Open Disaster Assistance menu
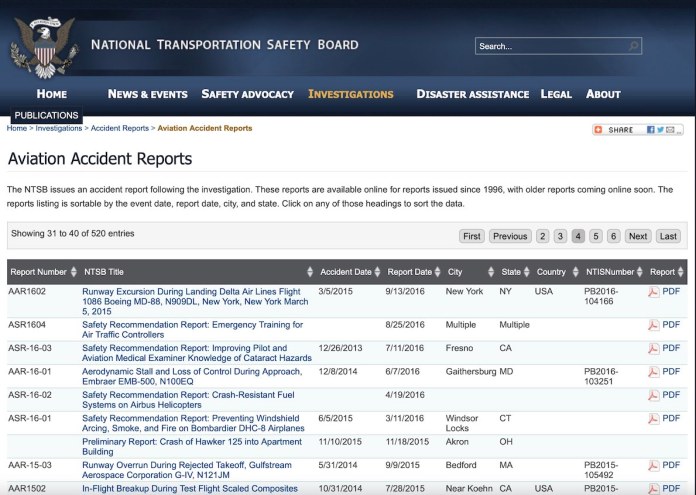 [472, 94]
